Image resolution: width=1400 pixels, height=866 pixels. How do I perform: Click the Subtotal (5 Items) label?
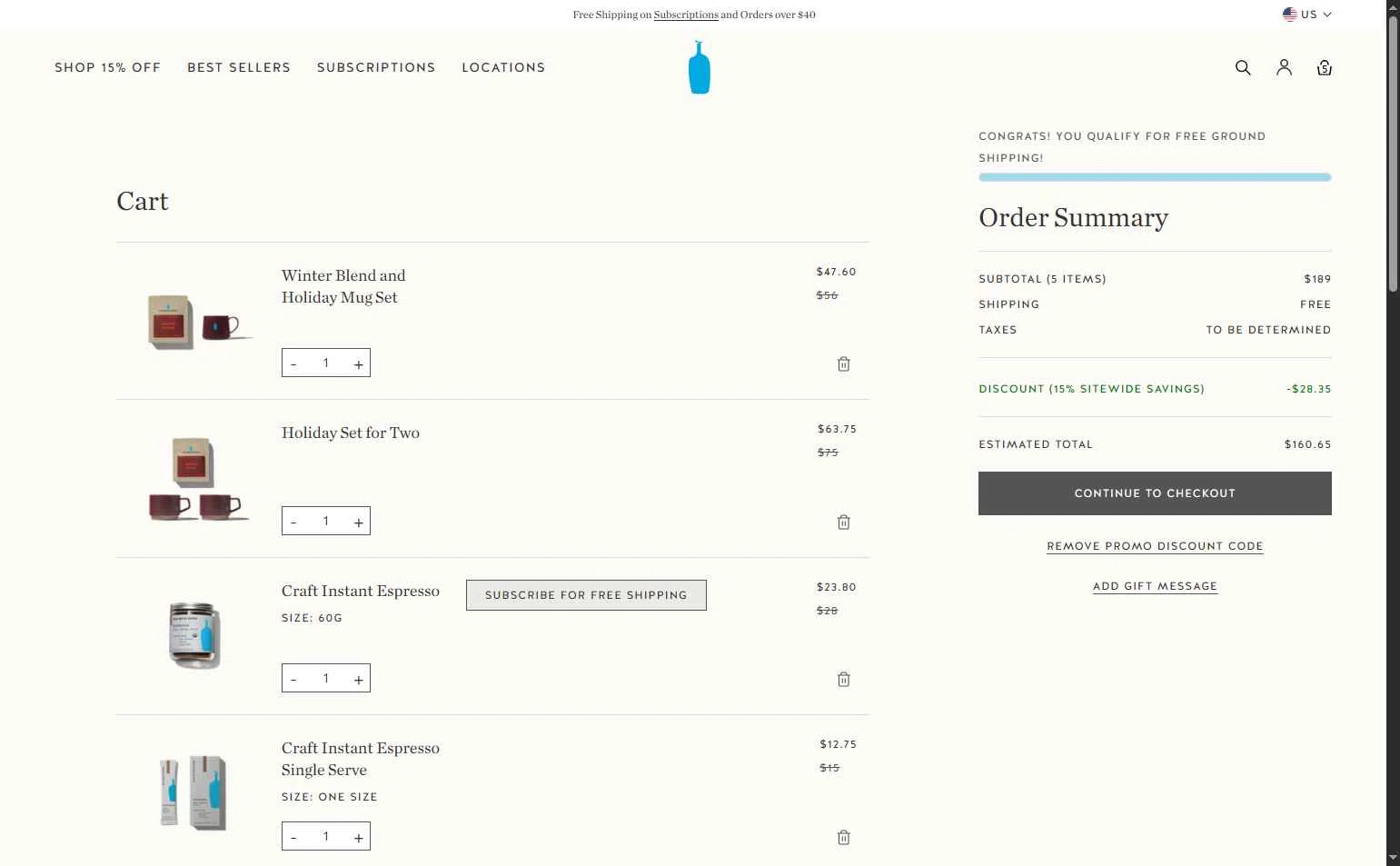click(1042, 279)
